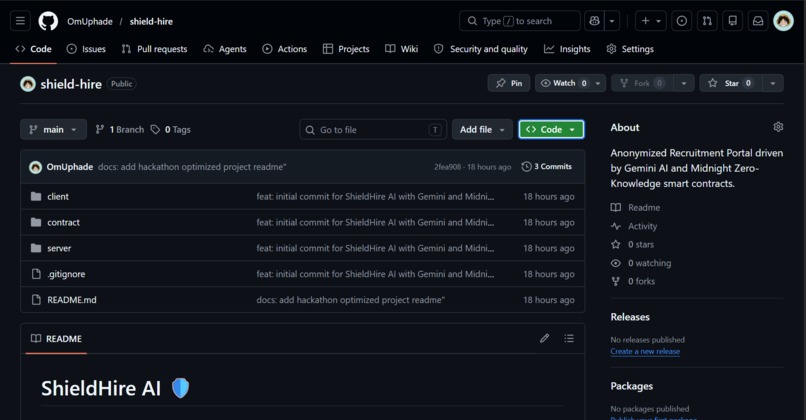
Task: Click the .gitignore file icon
Action: (x=36, y=274)
